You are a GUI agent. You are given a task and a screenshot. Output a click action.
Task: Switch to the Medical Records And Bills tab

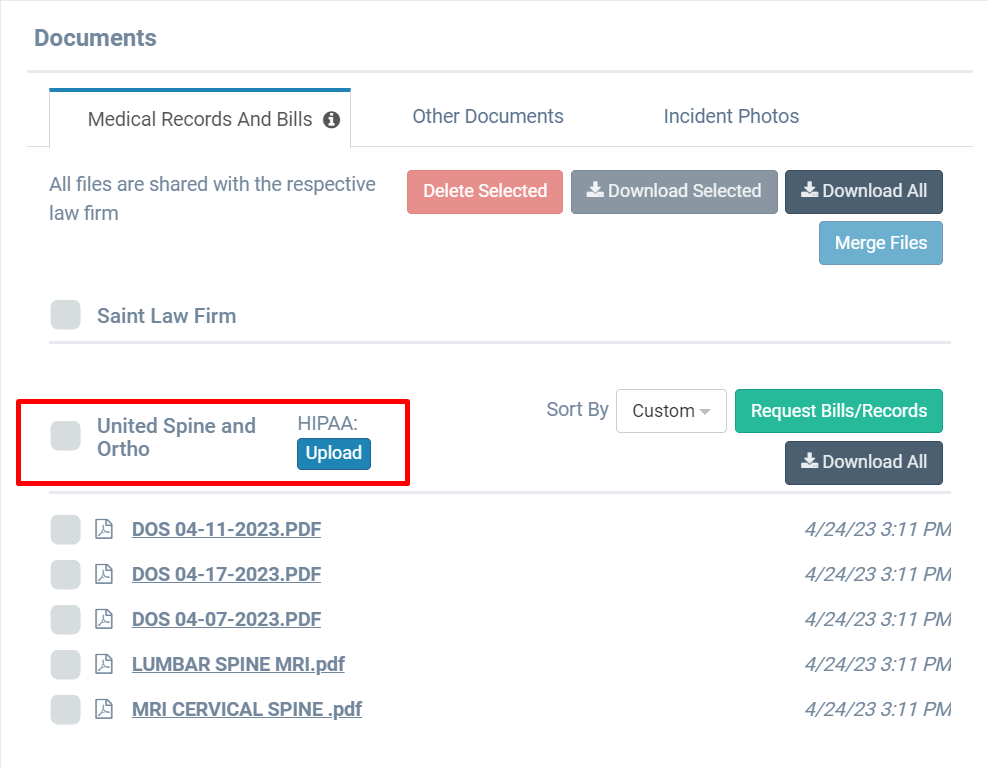tap(200, 118)
